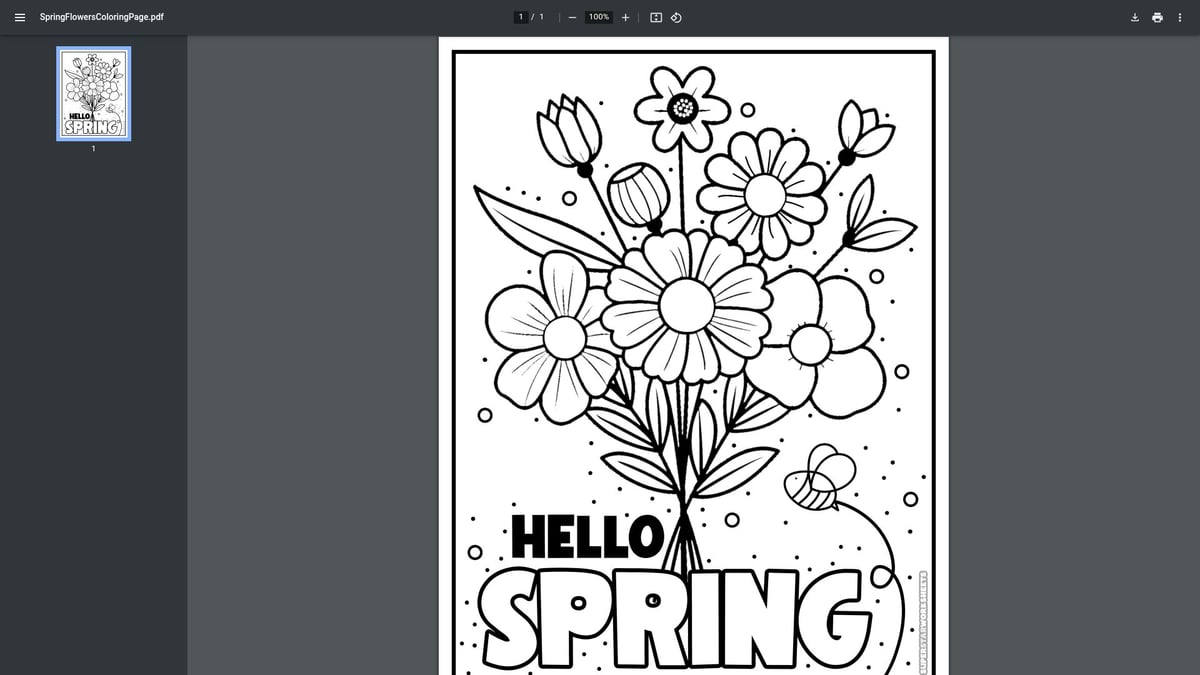The image size is (1200, 675).
Task: Click the page label under the thumbnail
Action: tap(93, 148)
